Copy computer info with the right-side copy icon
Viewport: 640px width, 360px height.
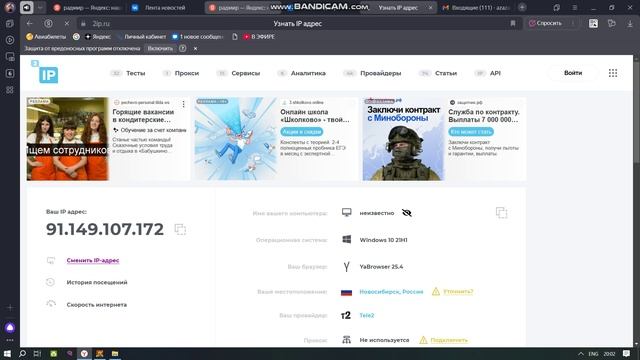coord(501,213)
